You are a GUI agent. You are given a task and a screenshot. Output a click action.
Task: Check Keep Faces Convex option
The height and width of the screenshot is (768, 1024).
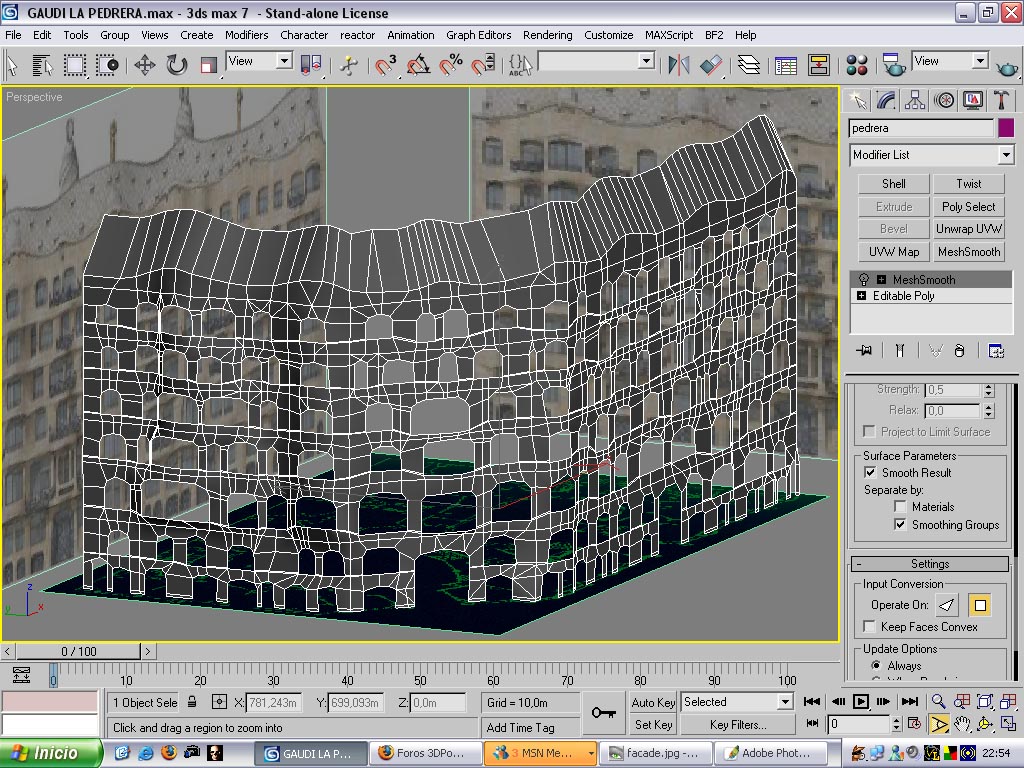pos(870,627)
